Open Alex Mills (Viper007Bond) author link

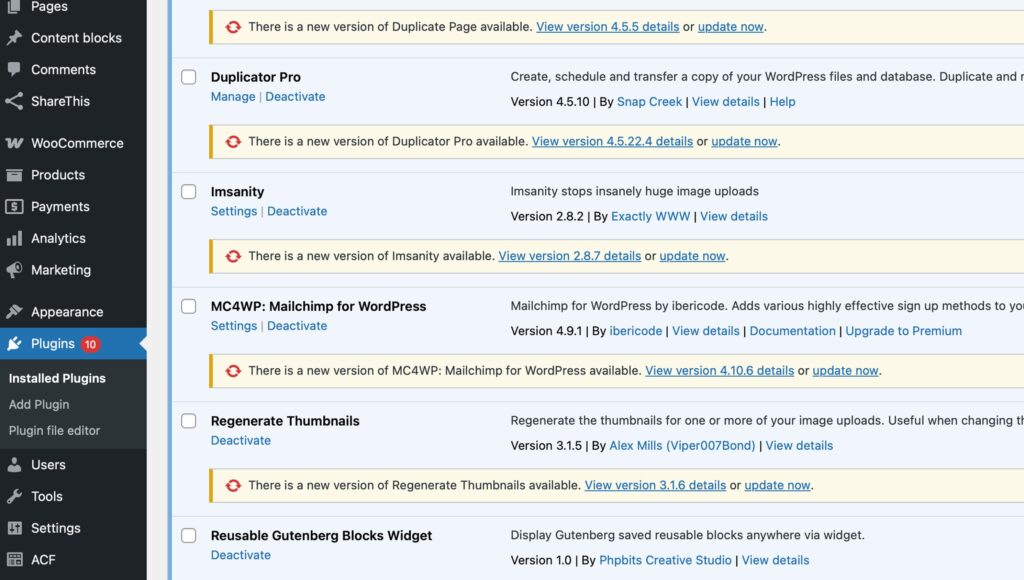[x=682, y=445]
